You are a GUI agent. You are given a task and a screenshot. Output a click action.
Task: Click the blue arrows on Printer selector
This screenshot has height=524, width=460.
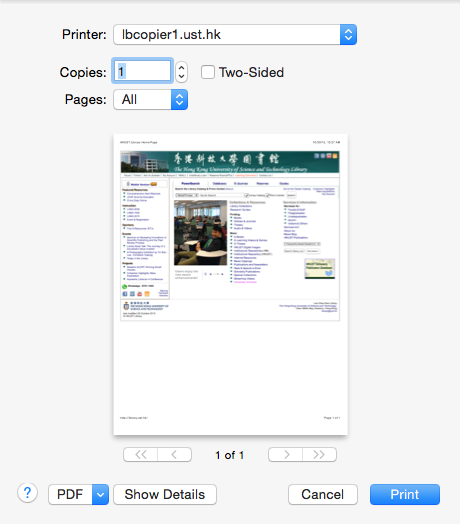click(348, 34)
